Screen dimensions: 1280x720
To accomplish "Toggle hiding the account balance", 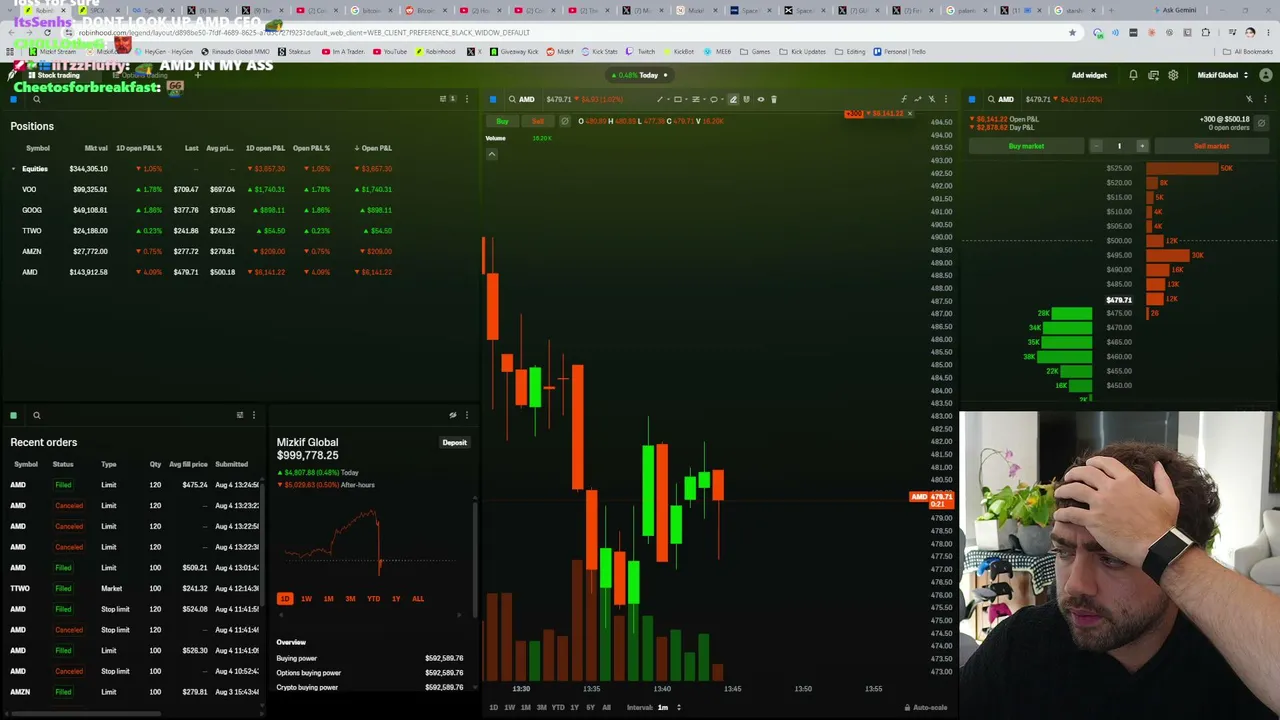I will 453,415.
